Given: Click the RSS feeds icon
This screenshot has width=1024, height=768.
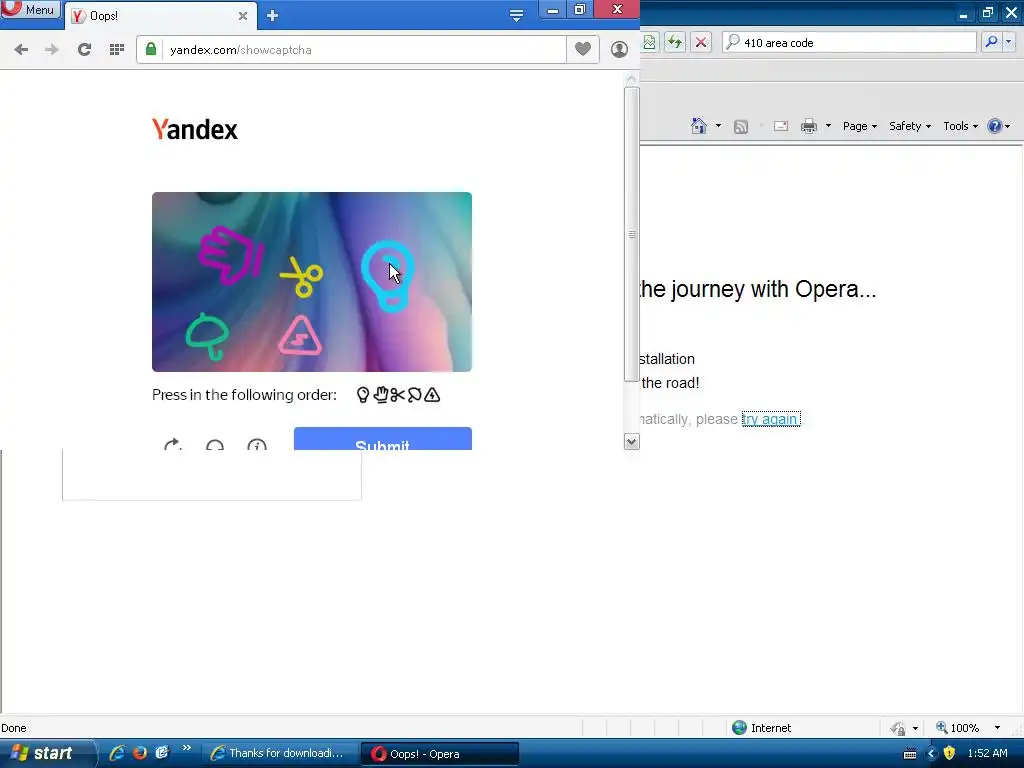Looking at the screenshot, I should click(741, 126).
